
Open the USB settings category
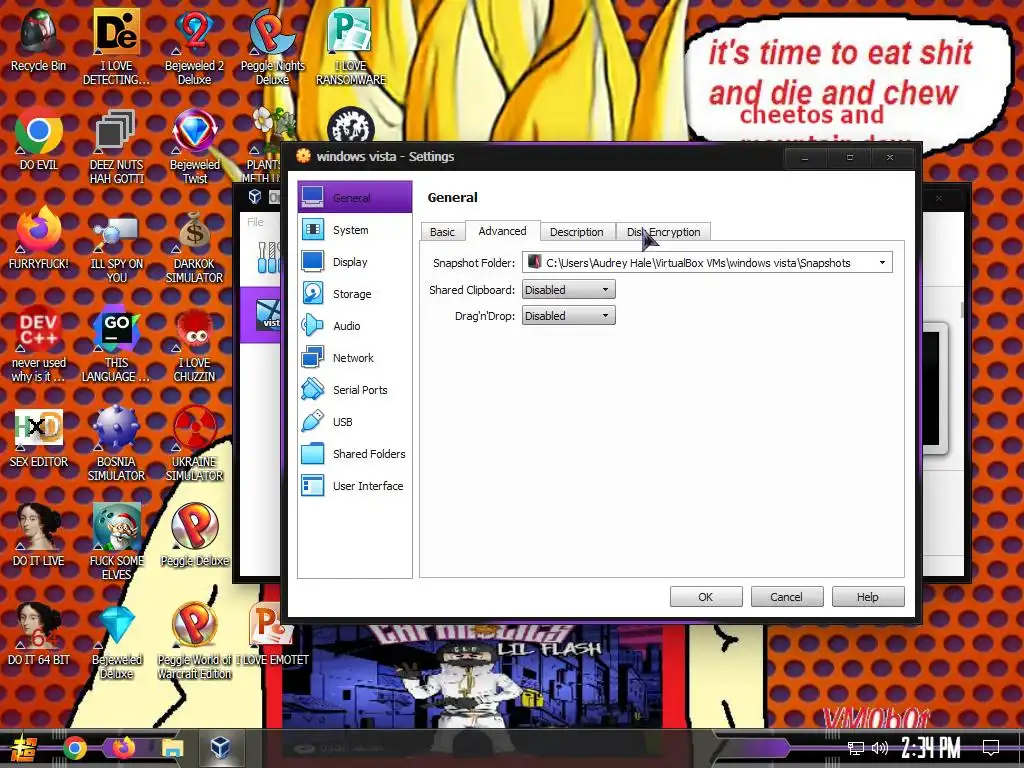coord(355,422)
